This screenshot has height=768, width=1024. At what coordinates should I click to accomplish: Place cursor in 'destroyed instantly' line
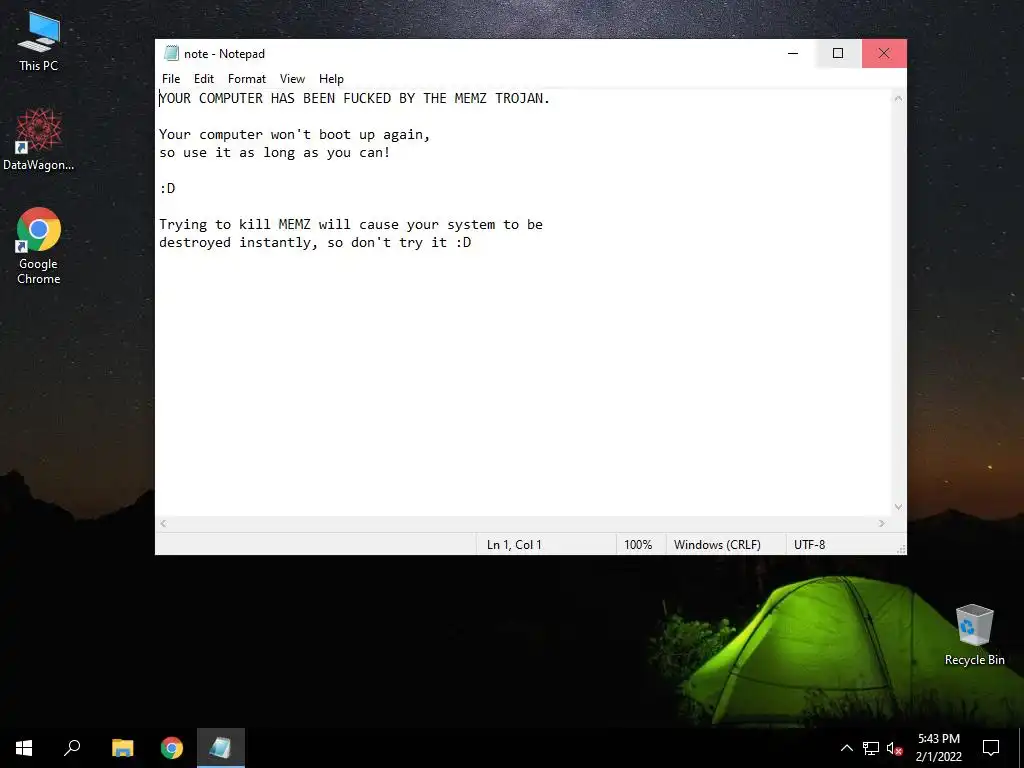click(x=315, y=243)
